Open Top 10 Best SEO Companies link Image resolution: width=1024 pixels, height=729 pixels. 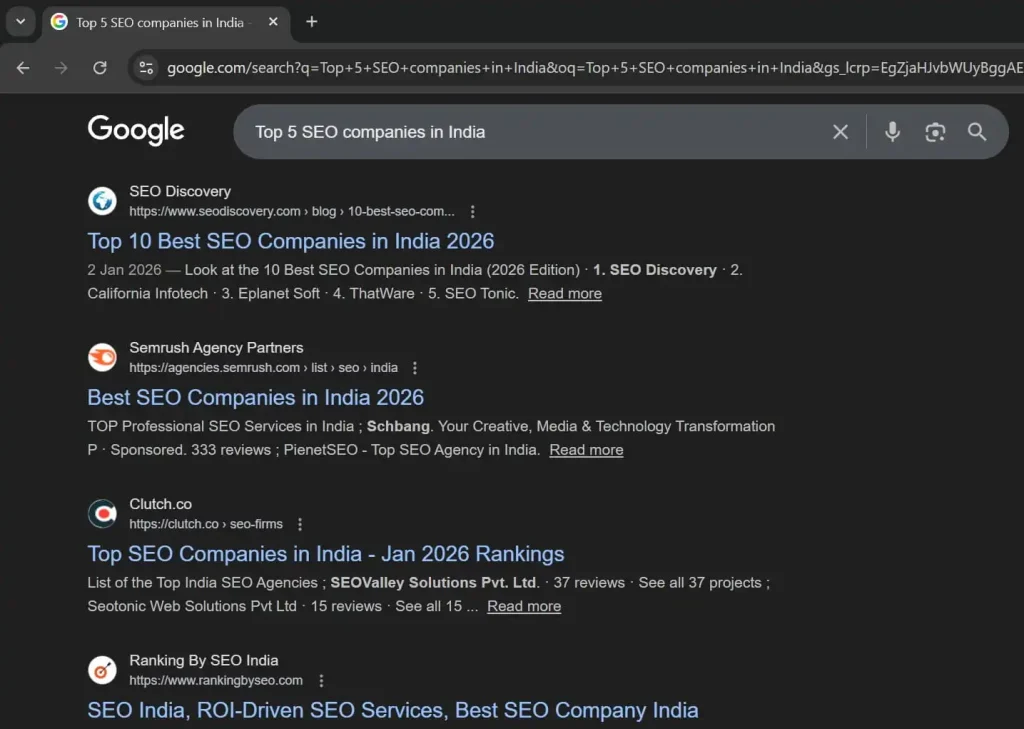pos(290,241)
